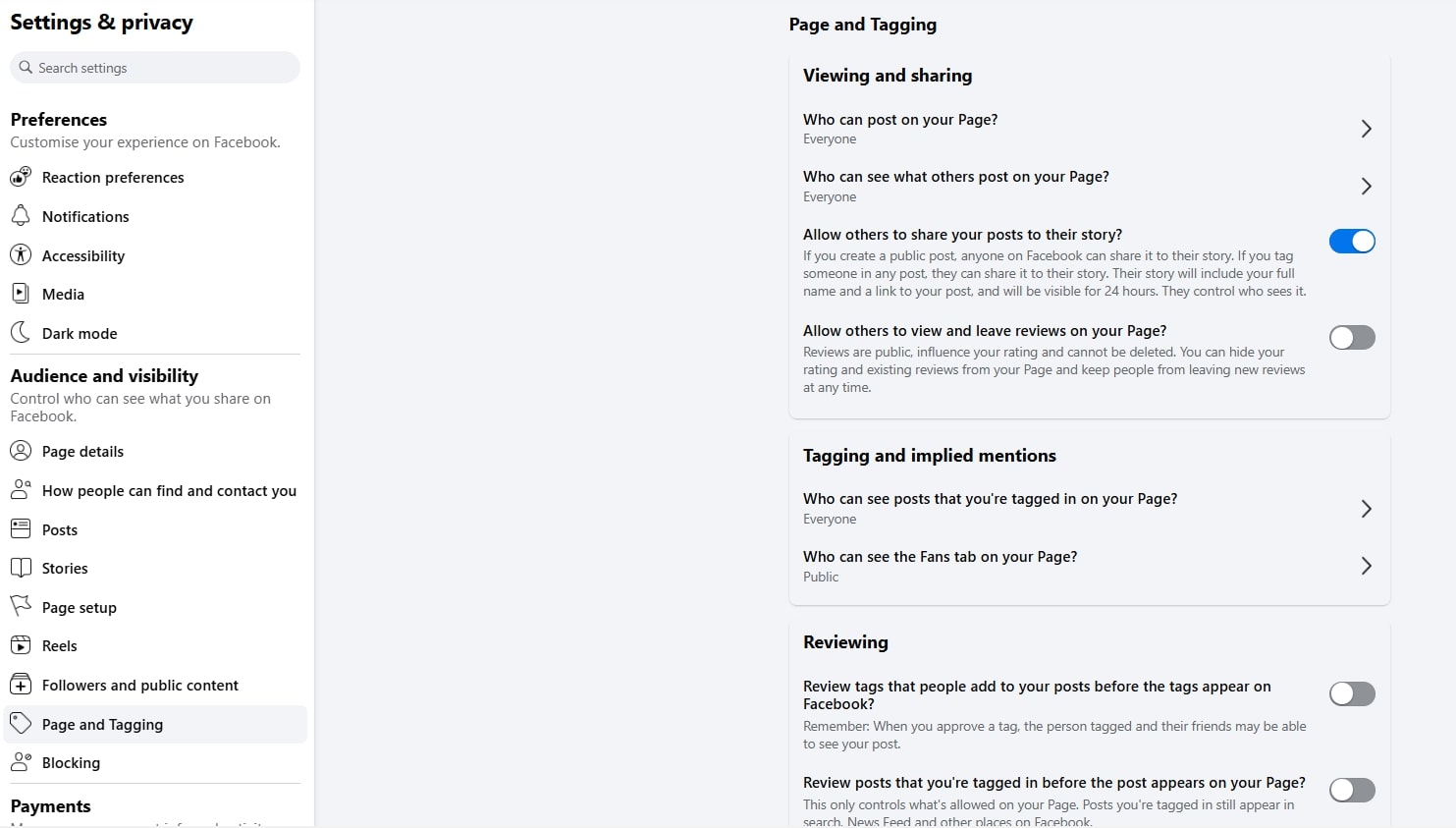The height and width of the screenshot is (828, 1456).
Task: Click the Reaction preferences icon
Action: (22, 177)
